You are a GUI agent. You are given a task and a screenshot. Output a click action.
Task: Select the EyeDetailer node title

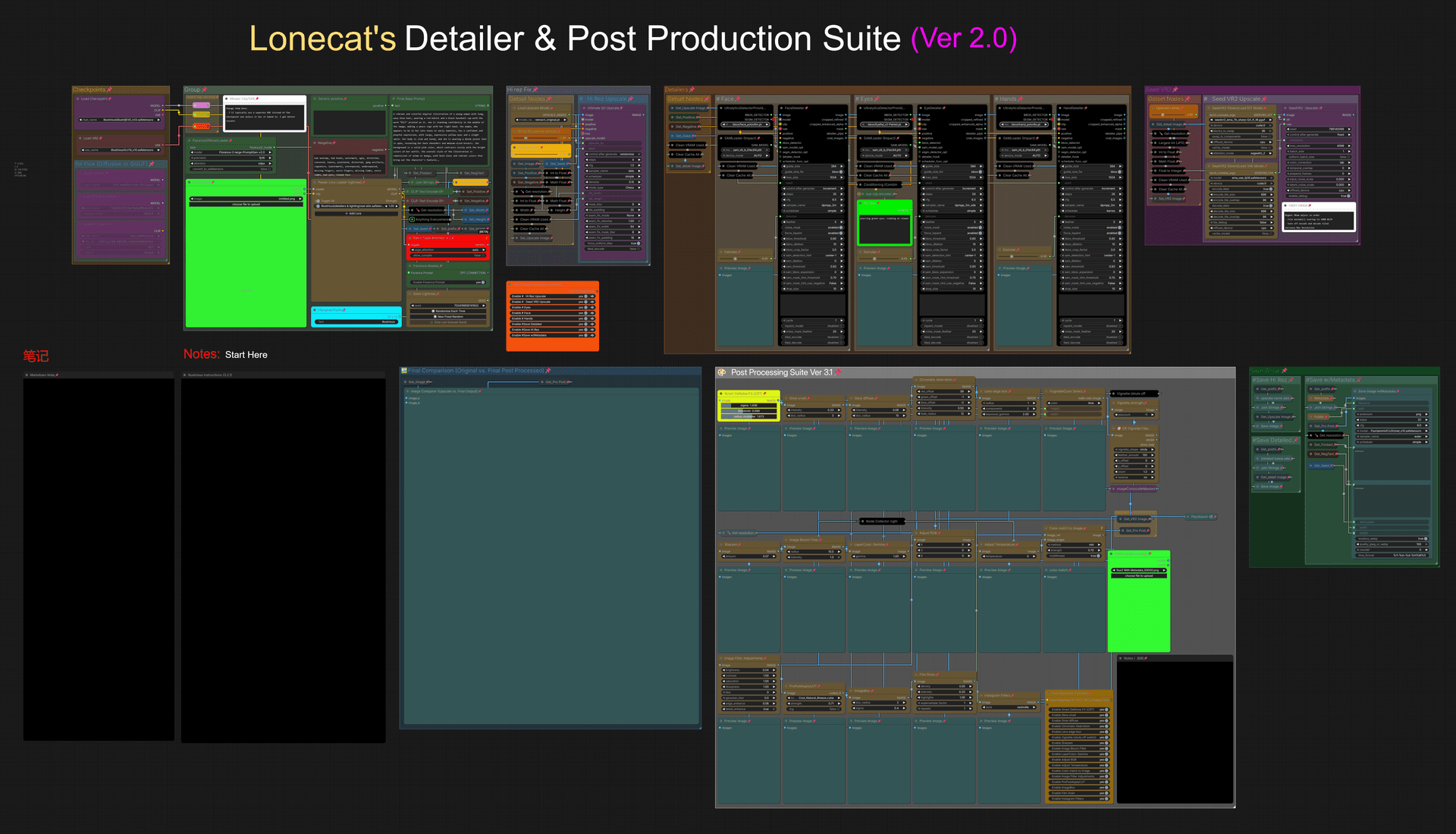(932, 108)
